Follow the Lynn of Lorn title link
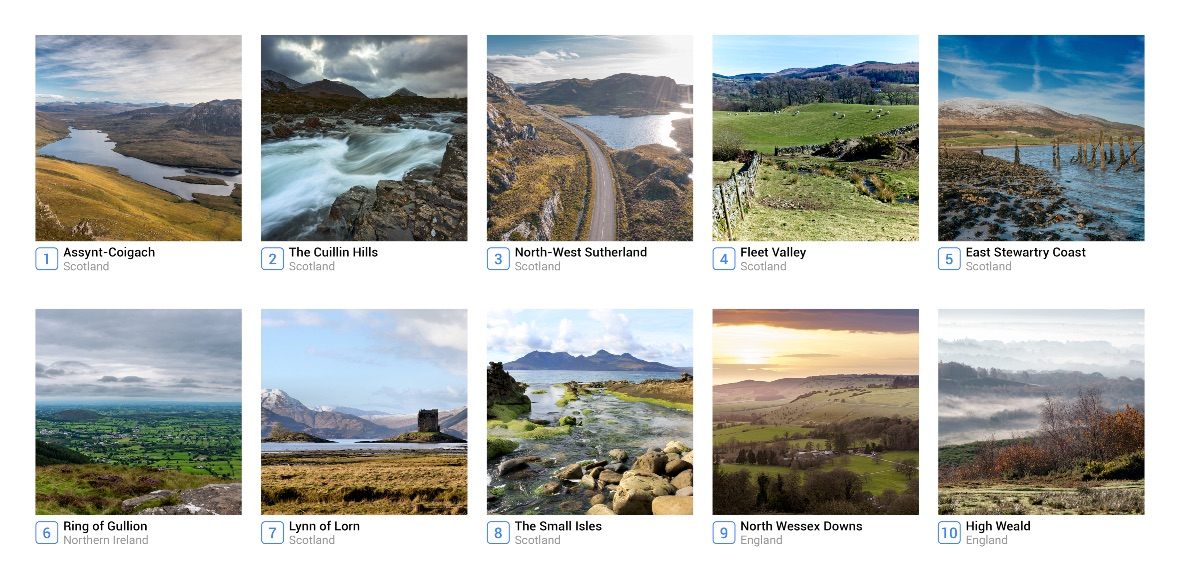The width and height of the screenshot is (1180, 580). click(324, 526)
